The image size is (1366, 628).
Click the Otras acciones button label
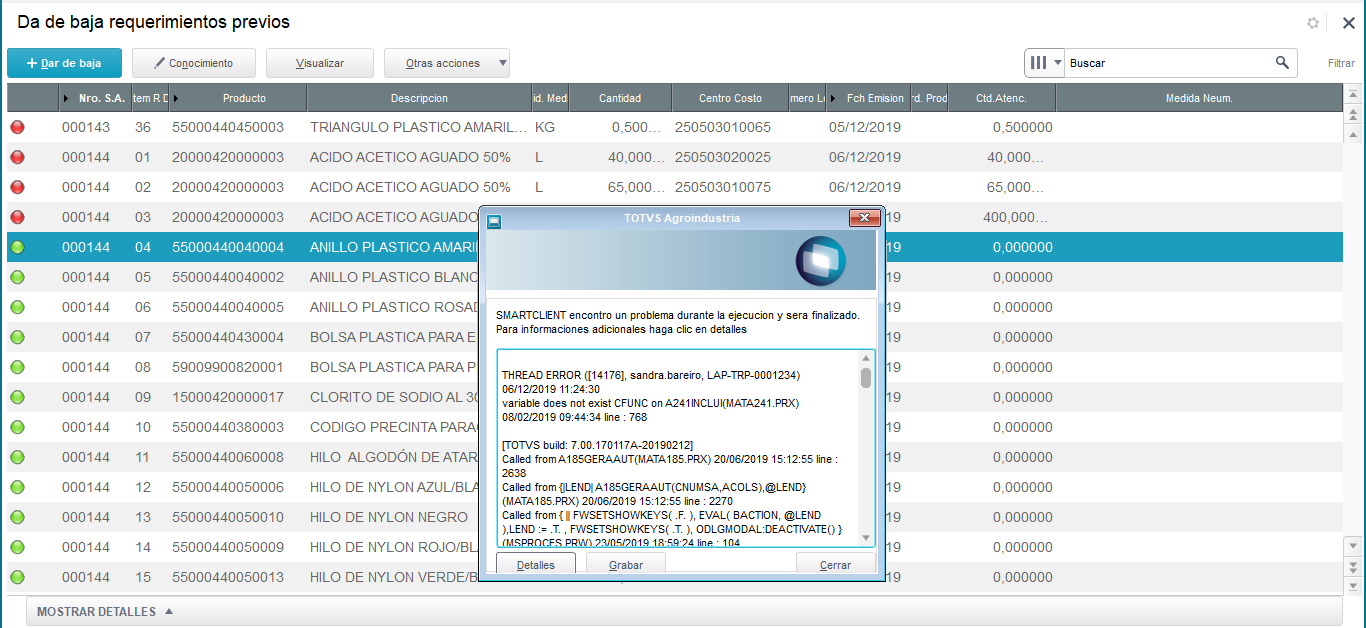point(442,63)
